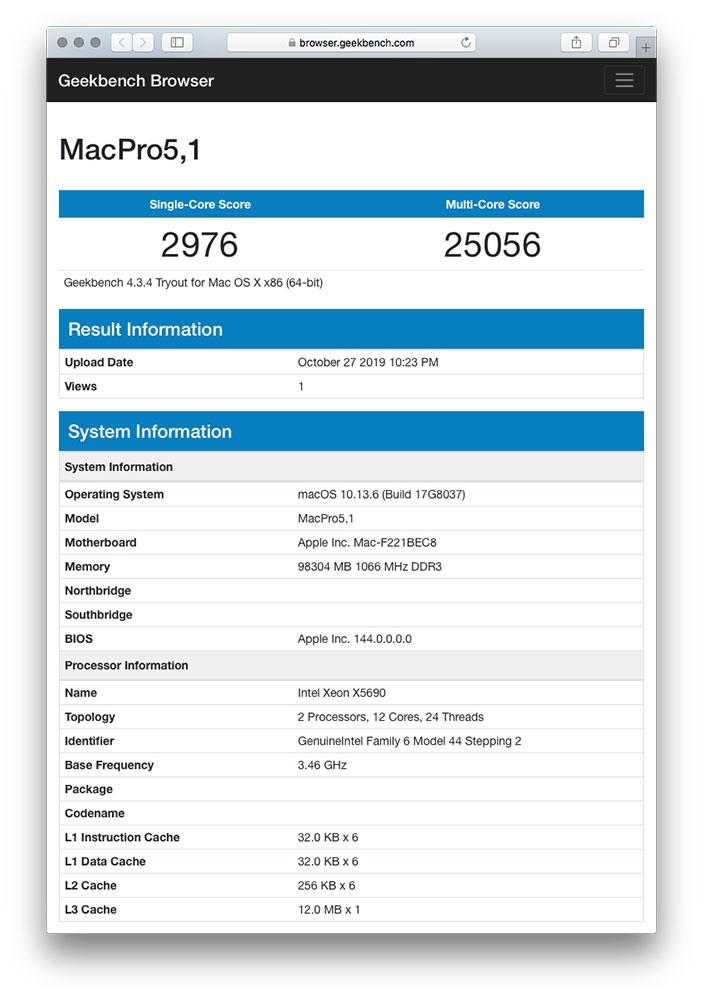This screenshot has width=703, height=1000.
Task: Click the System Information blue section header
Action: tap(150, 432)
